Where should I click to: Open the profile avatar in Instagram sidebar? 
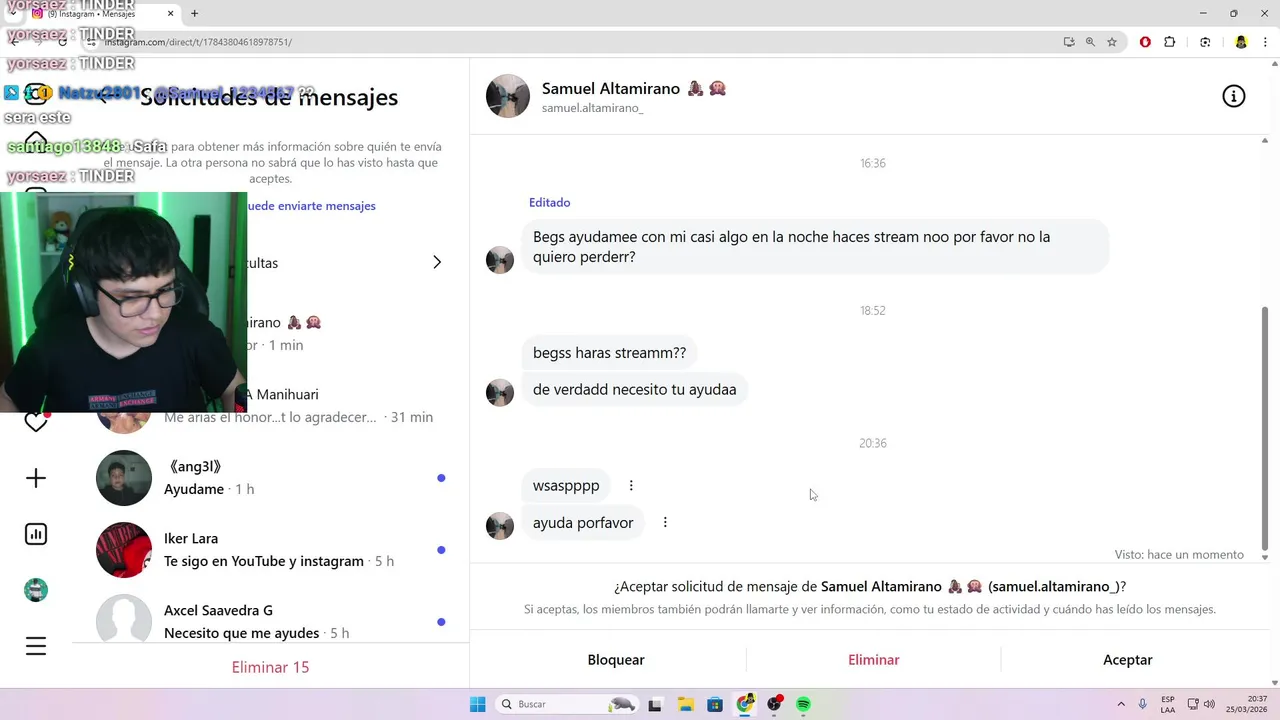(x=36, y=590)
